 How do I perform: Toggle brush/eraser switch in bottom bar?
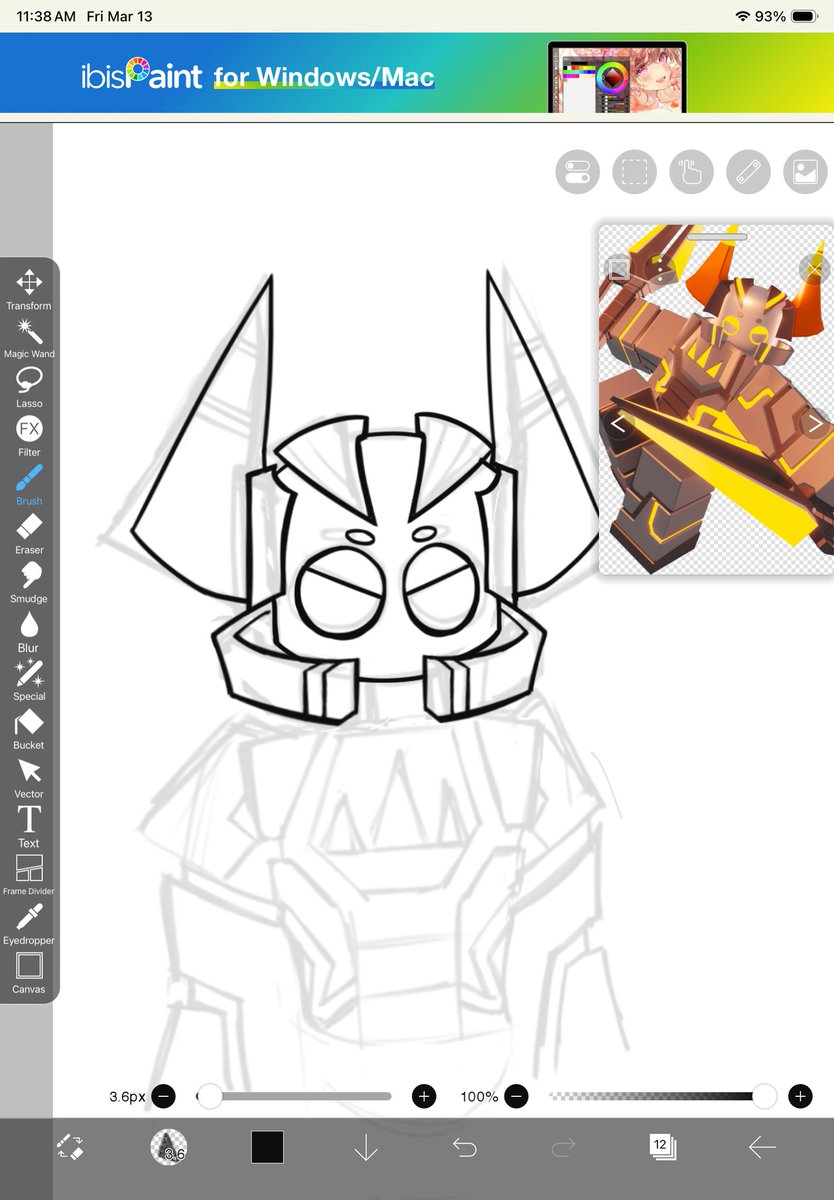tap(70, 1147)
